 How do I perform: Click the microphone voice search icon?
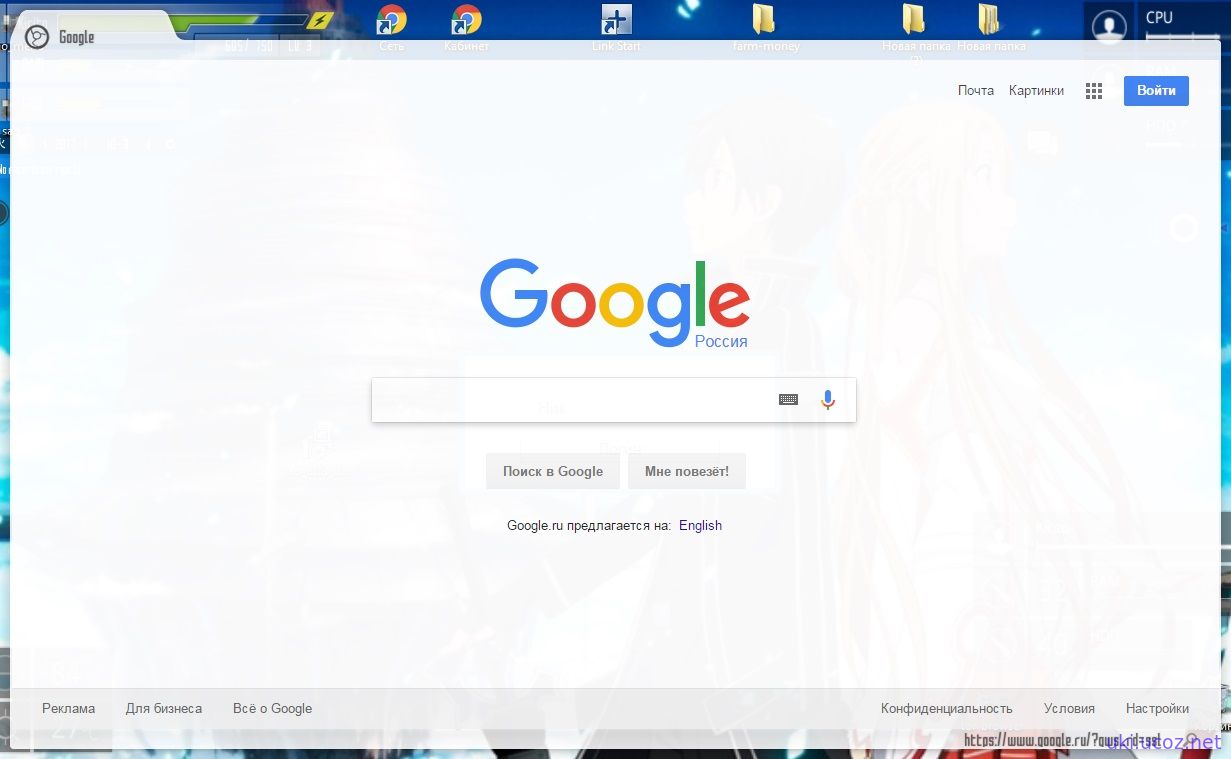(x=828, y=400)
